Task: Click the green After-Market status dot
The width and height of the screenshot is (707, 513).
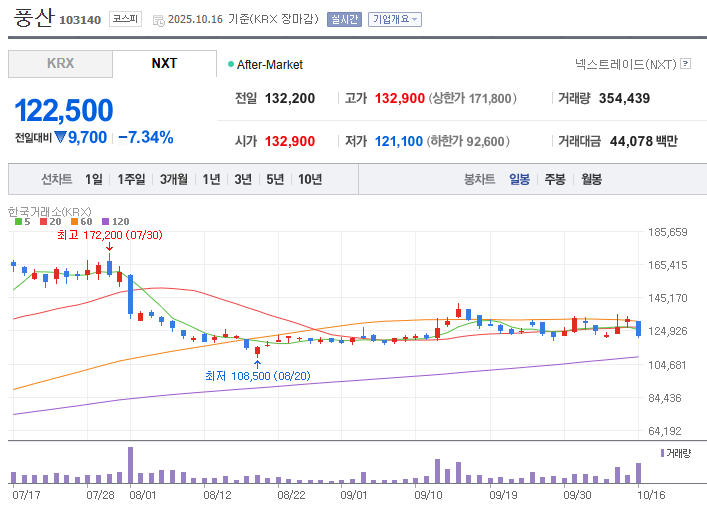Action: pos(230,64)
